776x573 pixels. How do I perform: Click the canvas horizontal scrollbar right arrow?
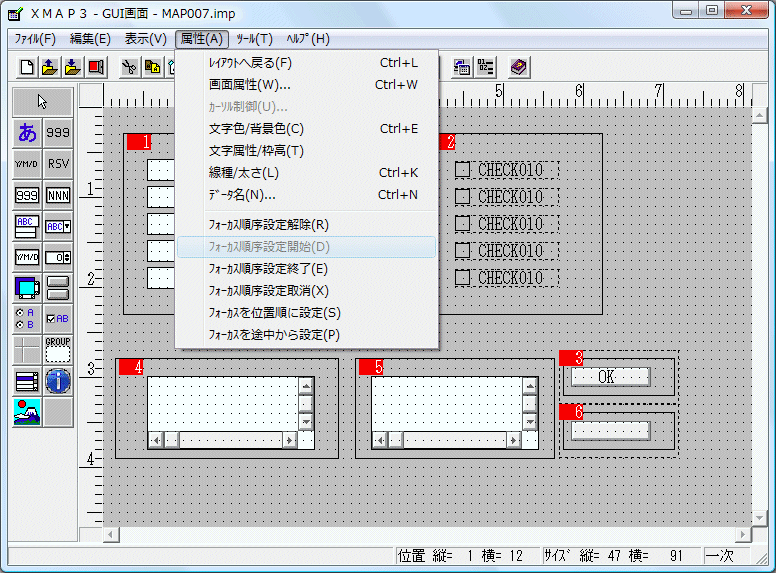pos(743,535)
